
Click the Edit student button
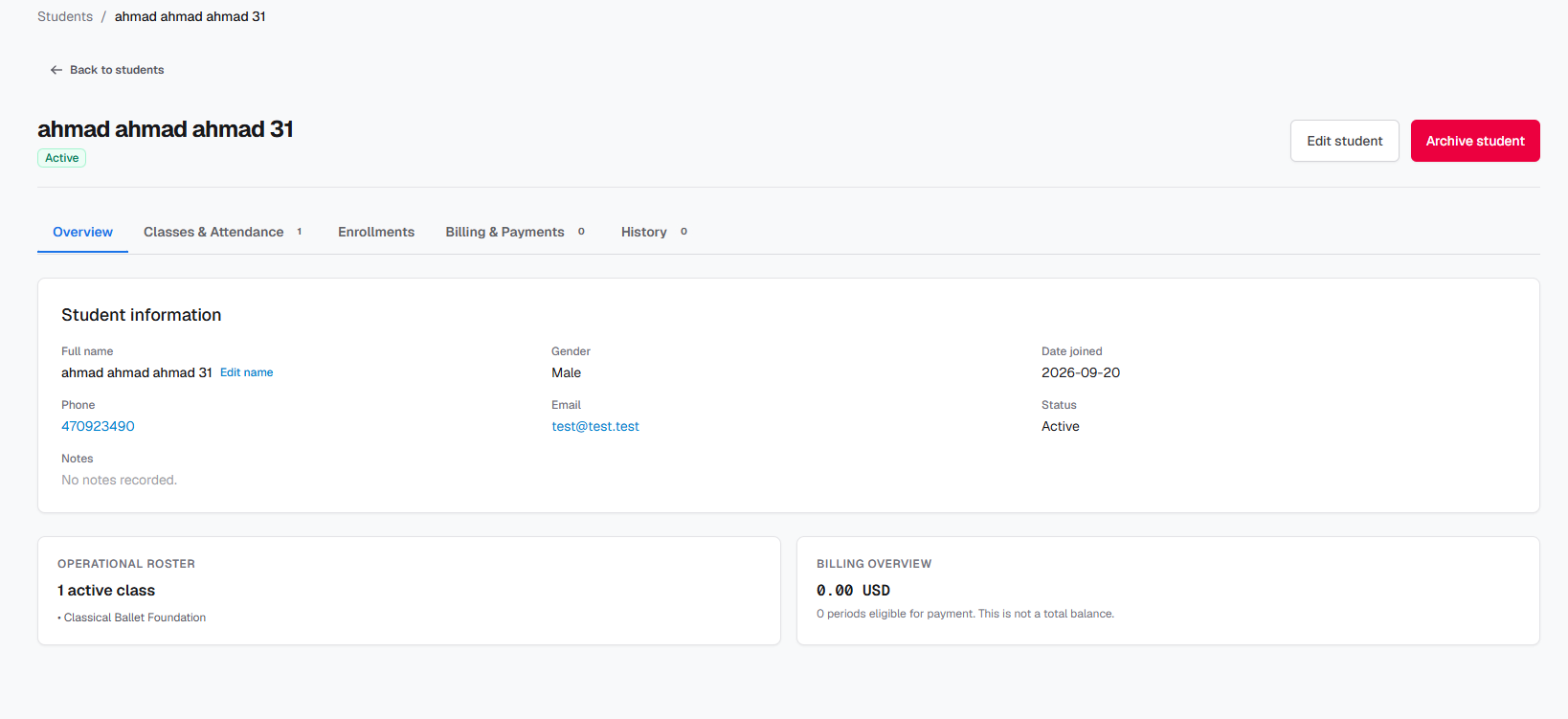1344,141
